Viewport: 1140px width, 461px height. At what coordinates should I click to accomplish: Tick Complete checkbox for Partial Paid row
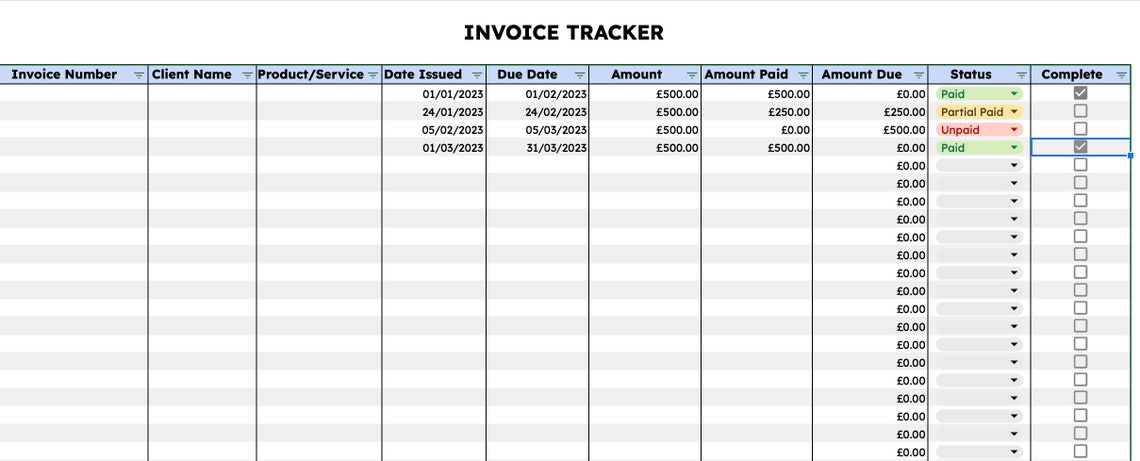1080,111
